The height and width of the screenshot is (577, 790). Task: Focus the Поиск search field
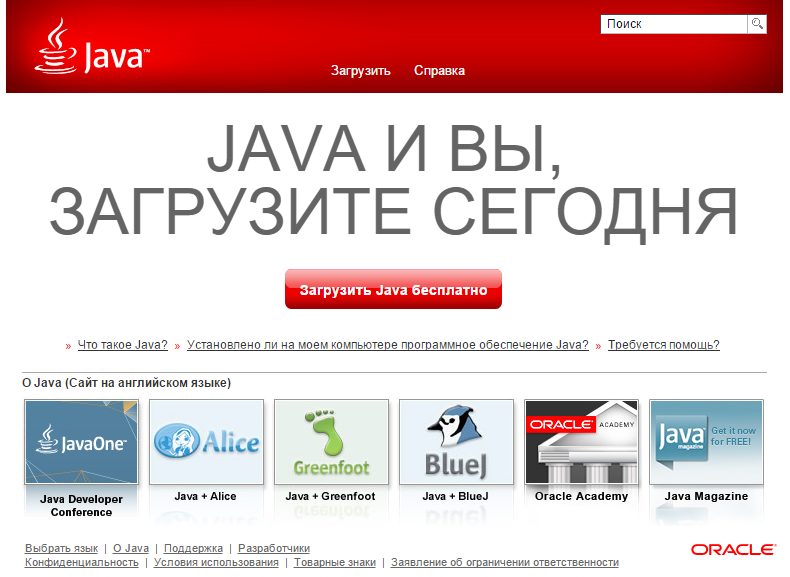pyautogui.click(x=674, y=24)
